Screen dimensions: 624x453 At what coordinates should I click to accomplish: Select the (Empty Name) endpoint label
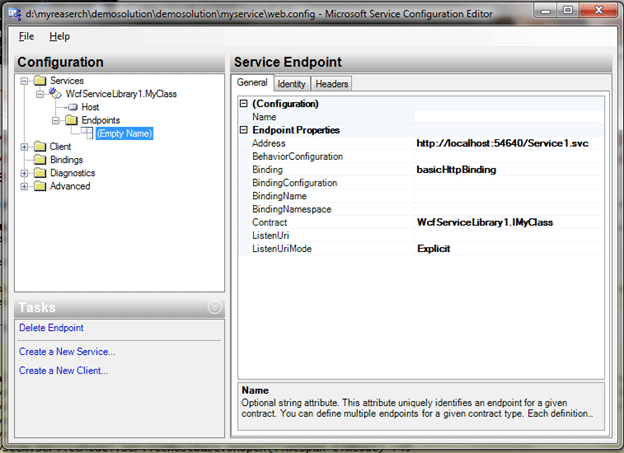tap(125, 133)
